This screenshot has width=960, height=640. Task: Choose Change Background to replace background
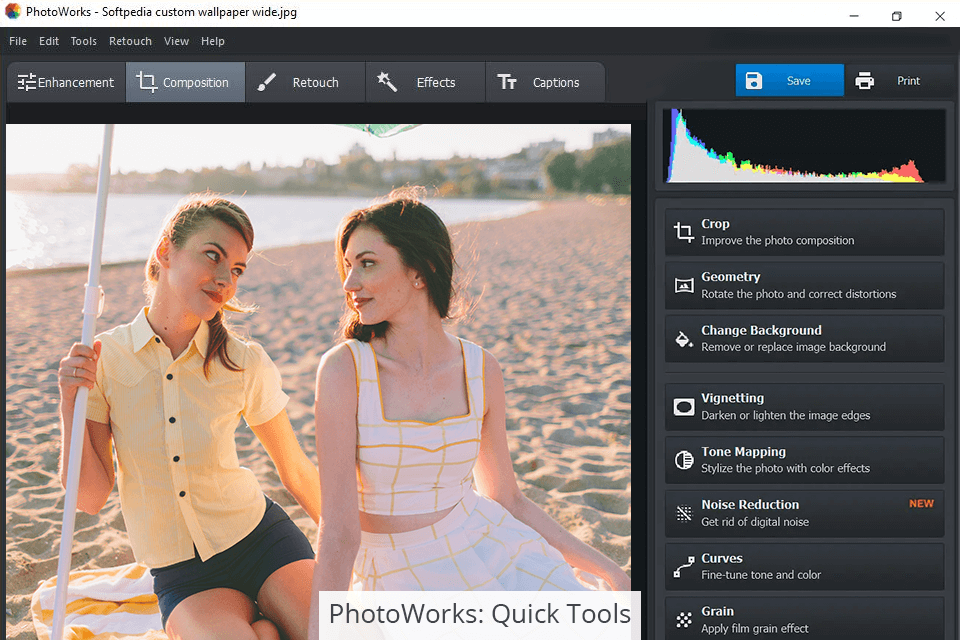[804, 339]
